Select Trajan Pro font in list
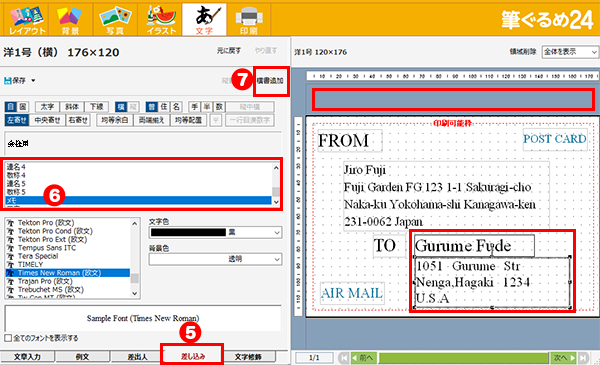The height and width of the screenshot is (365, 600). point(45,281)
